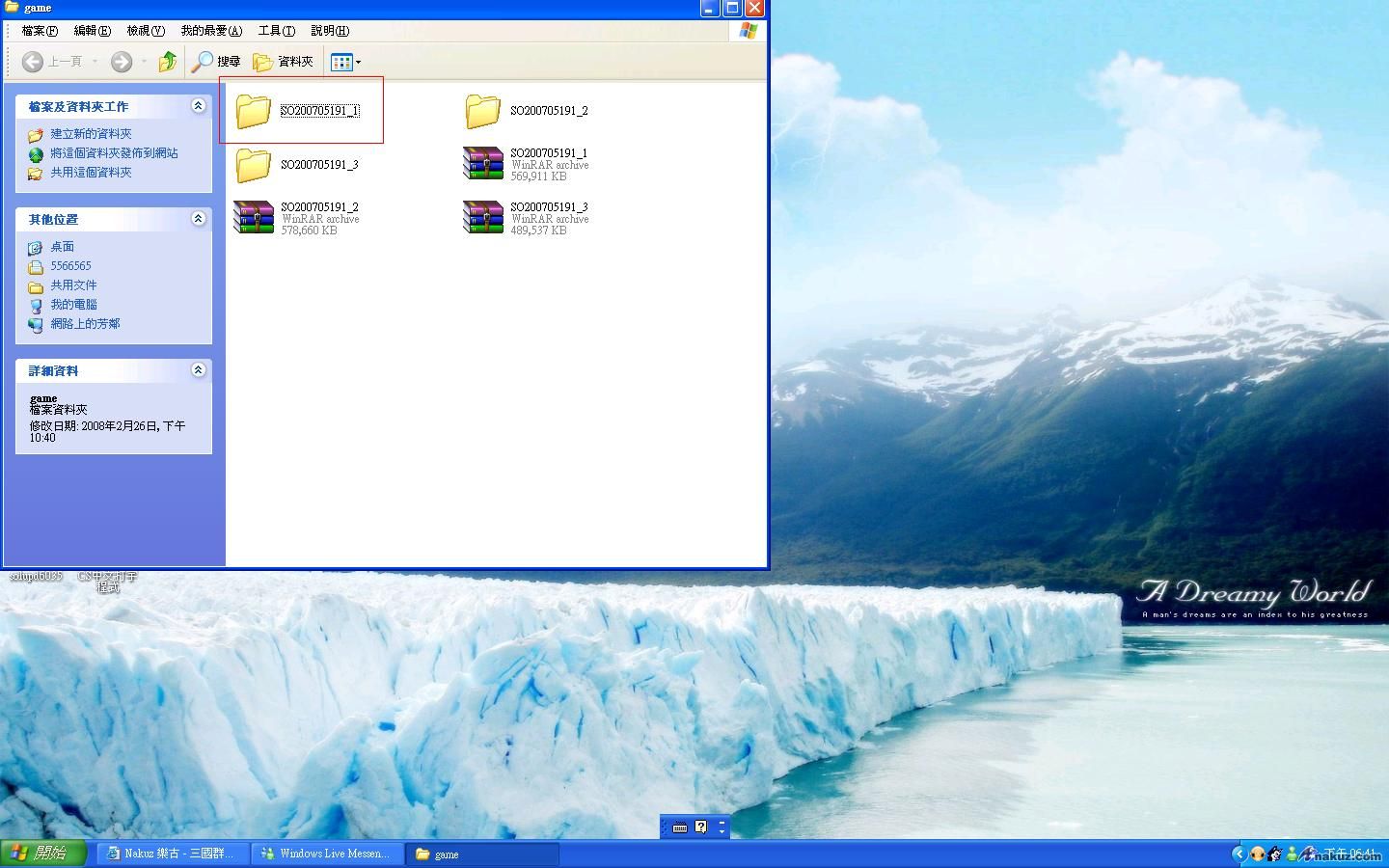Click the Forward arrow toolbar button

[122, 62]
